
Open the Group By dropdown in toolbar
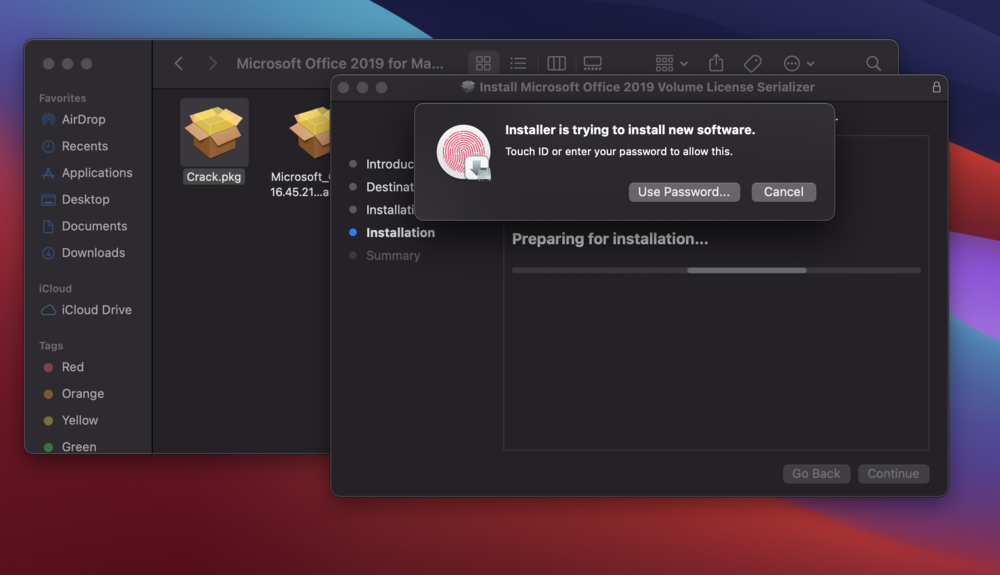tap(671, 63)
